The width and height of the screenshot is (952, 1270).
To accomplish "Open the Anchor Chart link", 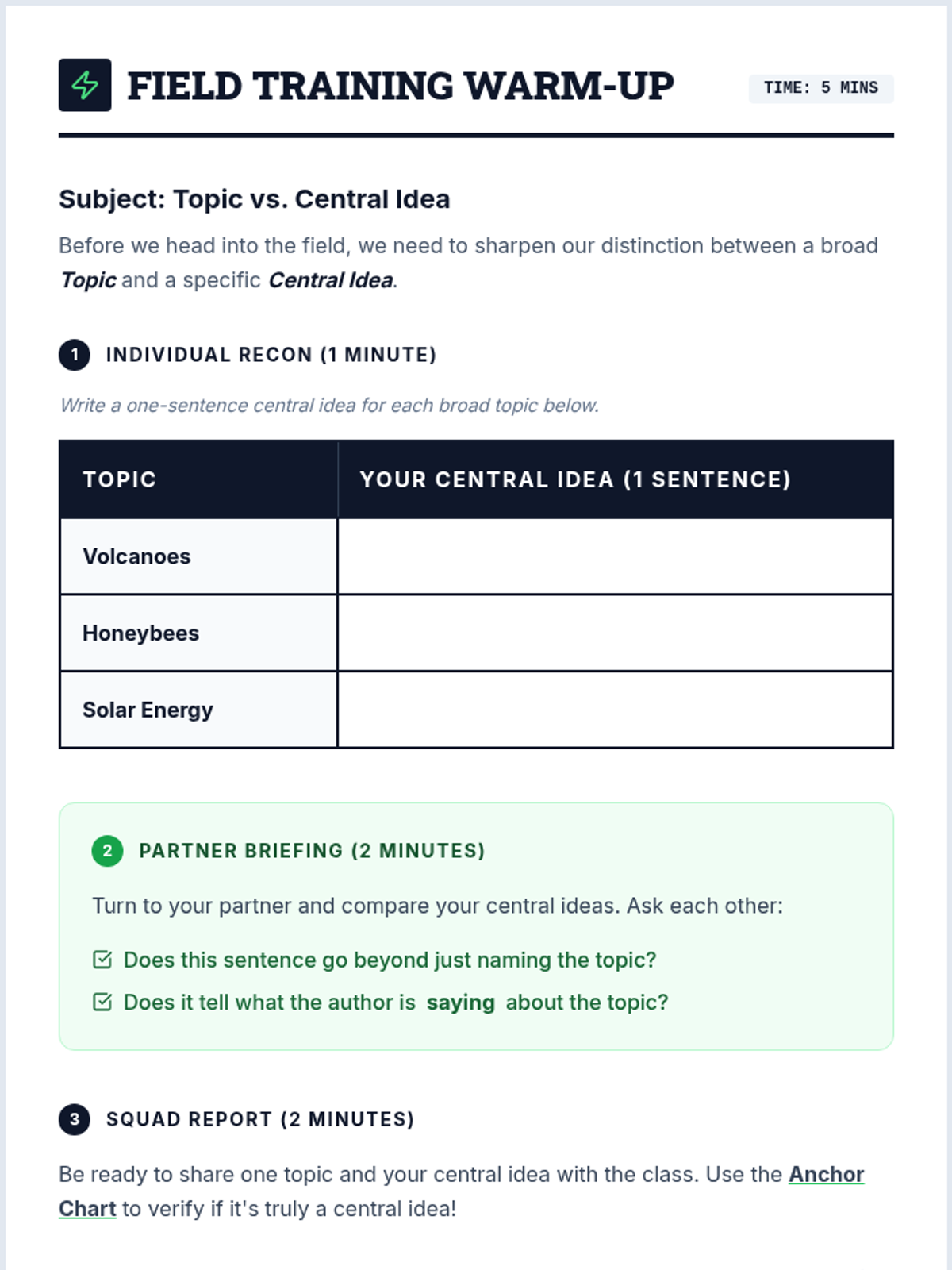I will tap(825, 1174).
